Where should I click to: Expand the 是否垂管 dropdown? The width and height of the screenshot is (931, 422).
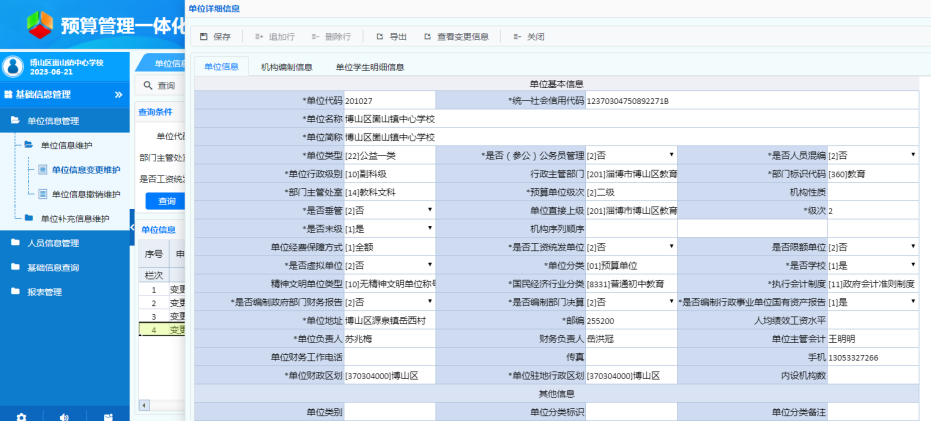[429, 211]
